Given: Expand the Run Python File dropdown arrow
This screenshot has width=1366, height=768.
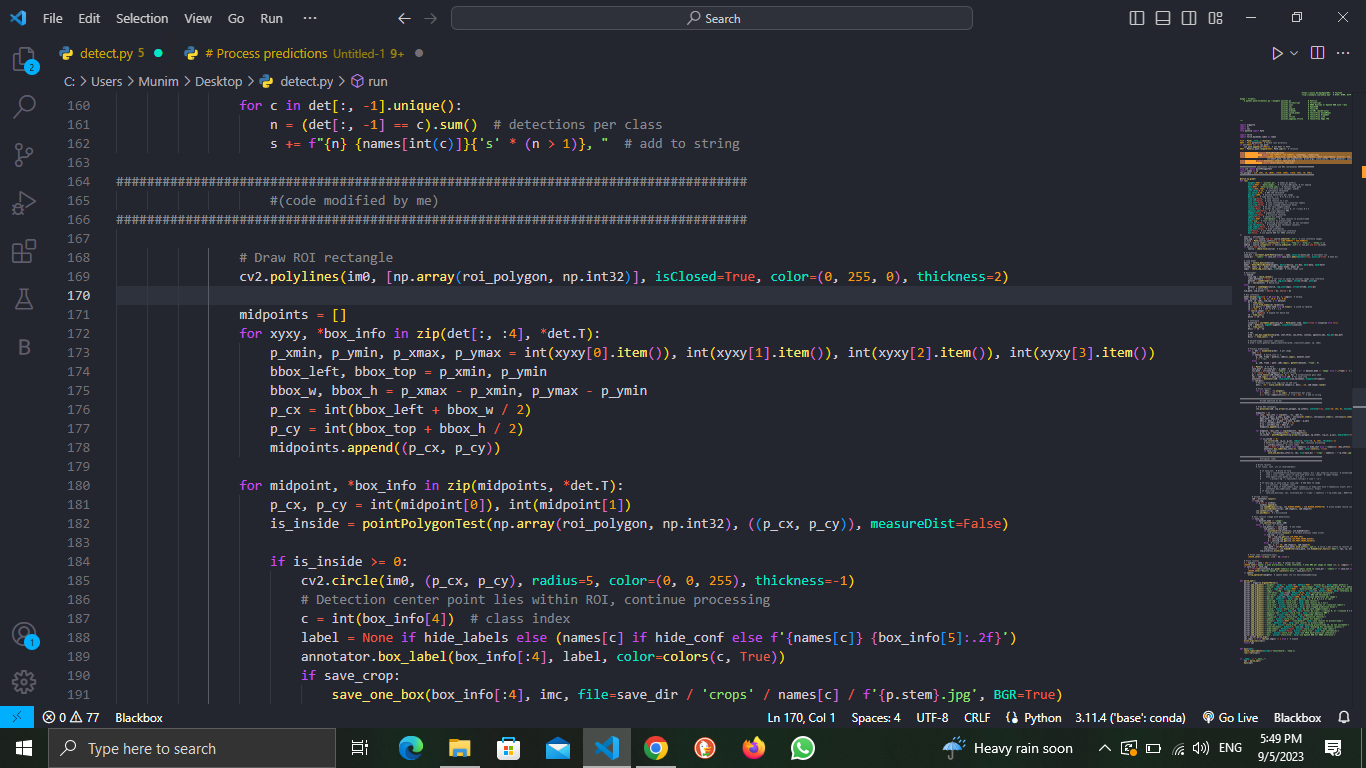Looking at the screenshot, I should tap(1294, 53).
